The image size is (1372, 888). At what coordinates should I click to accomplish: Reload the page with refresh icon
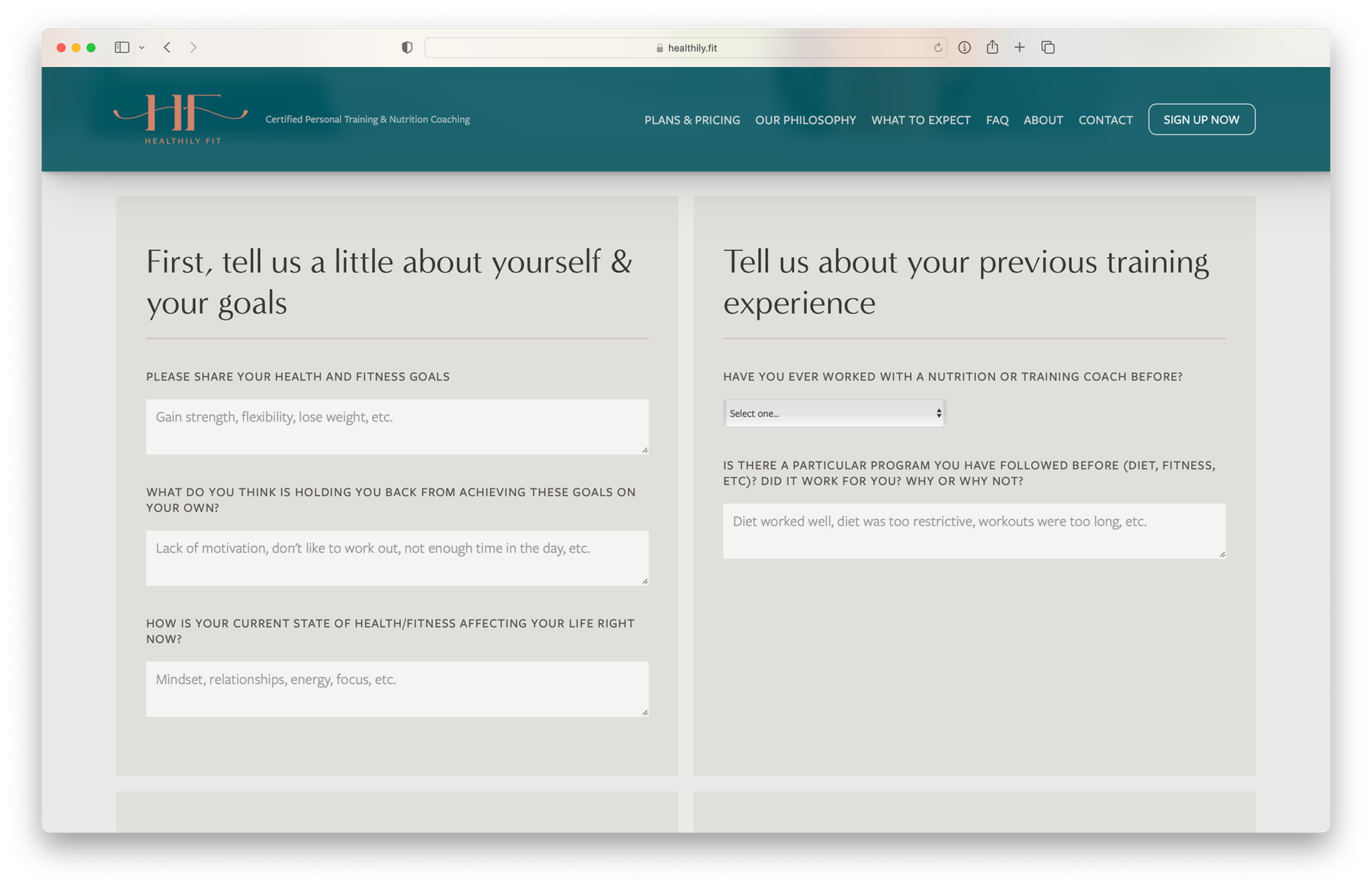938,48
